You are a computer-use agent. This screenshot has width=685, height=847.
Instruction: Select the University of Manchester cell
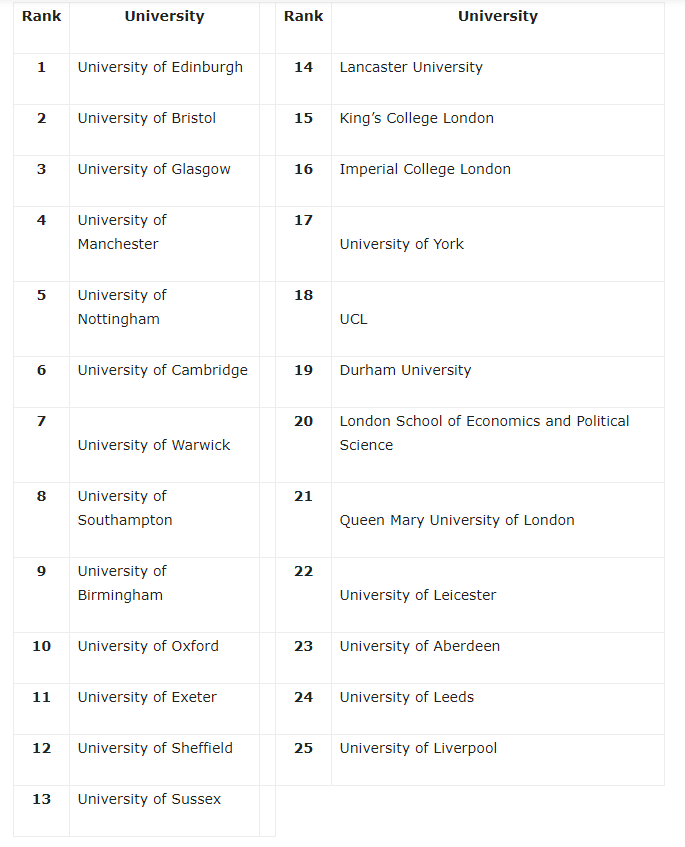pyautogui.click(x=122, y=232)
